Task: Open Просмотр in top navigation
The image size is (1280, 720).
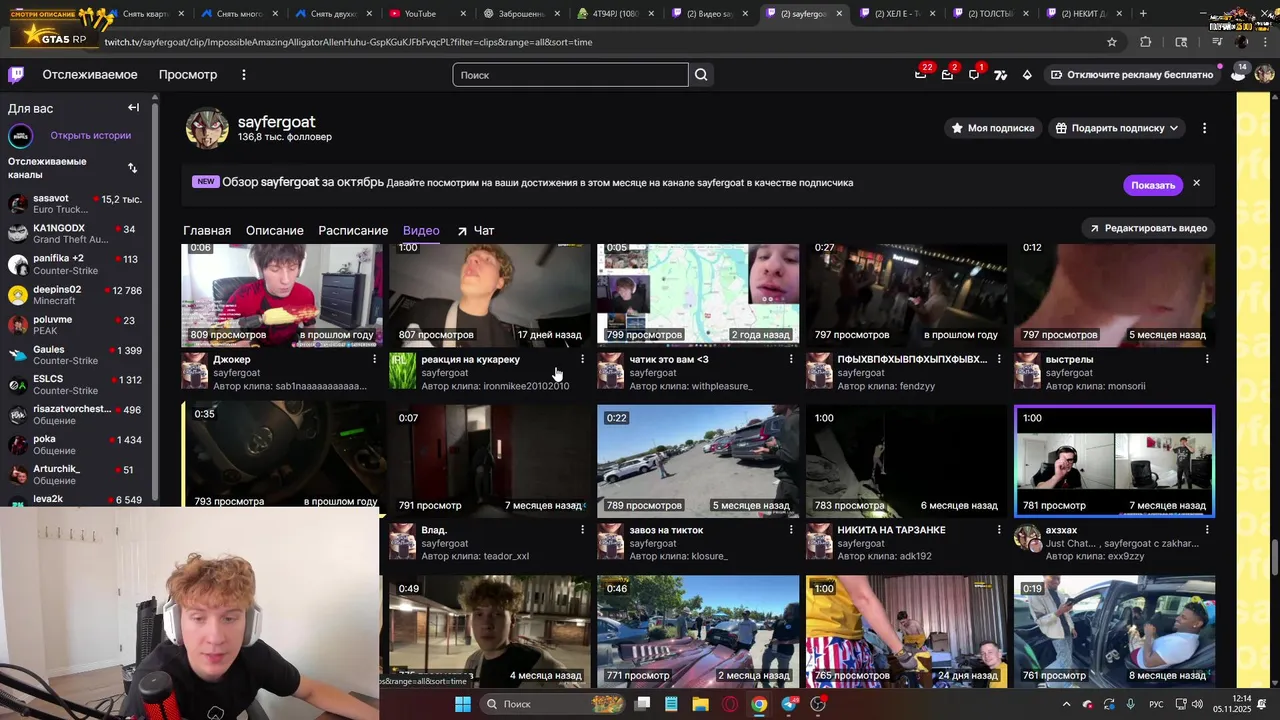Action: pos(188,75)
